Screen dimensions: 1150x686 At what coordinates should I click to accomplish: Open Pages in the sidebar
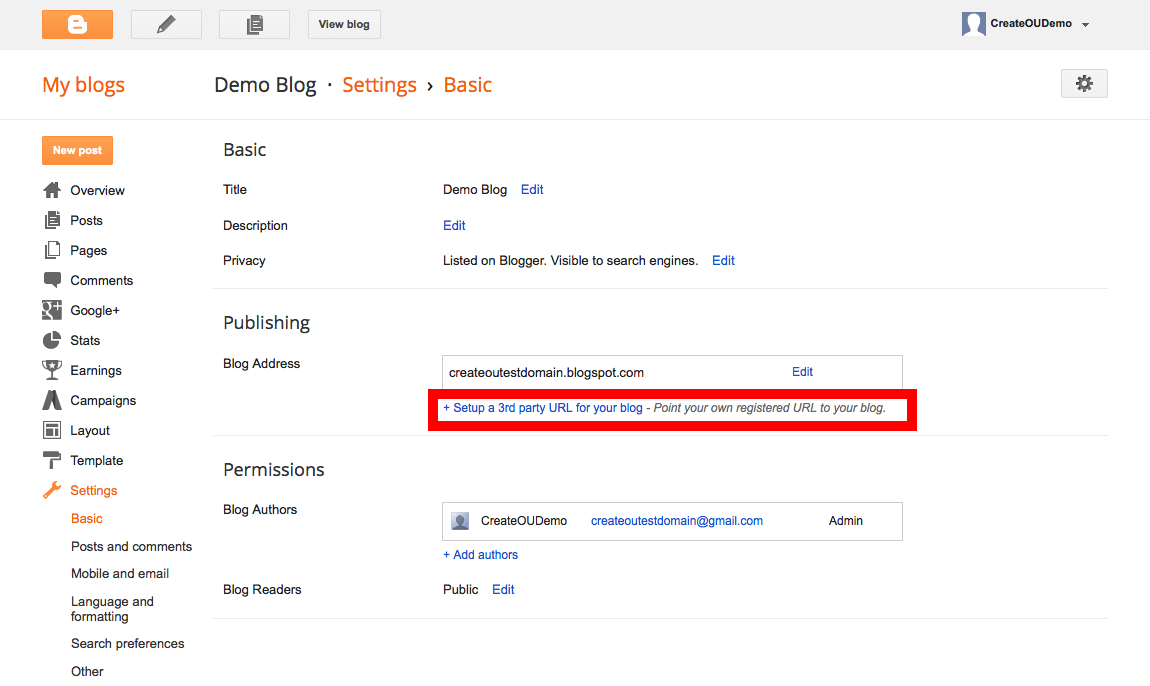[89, 251]
